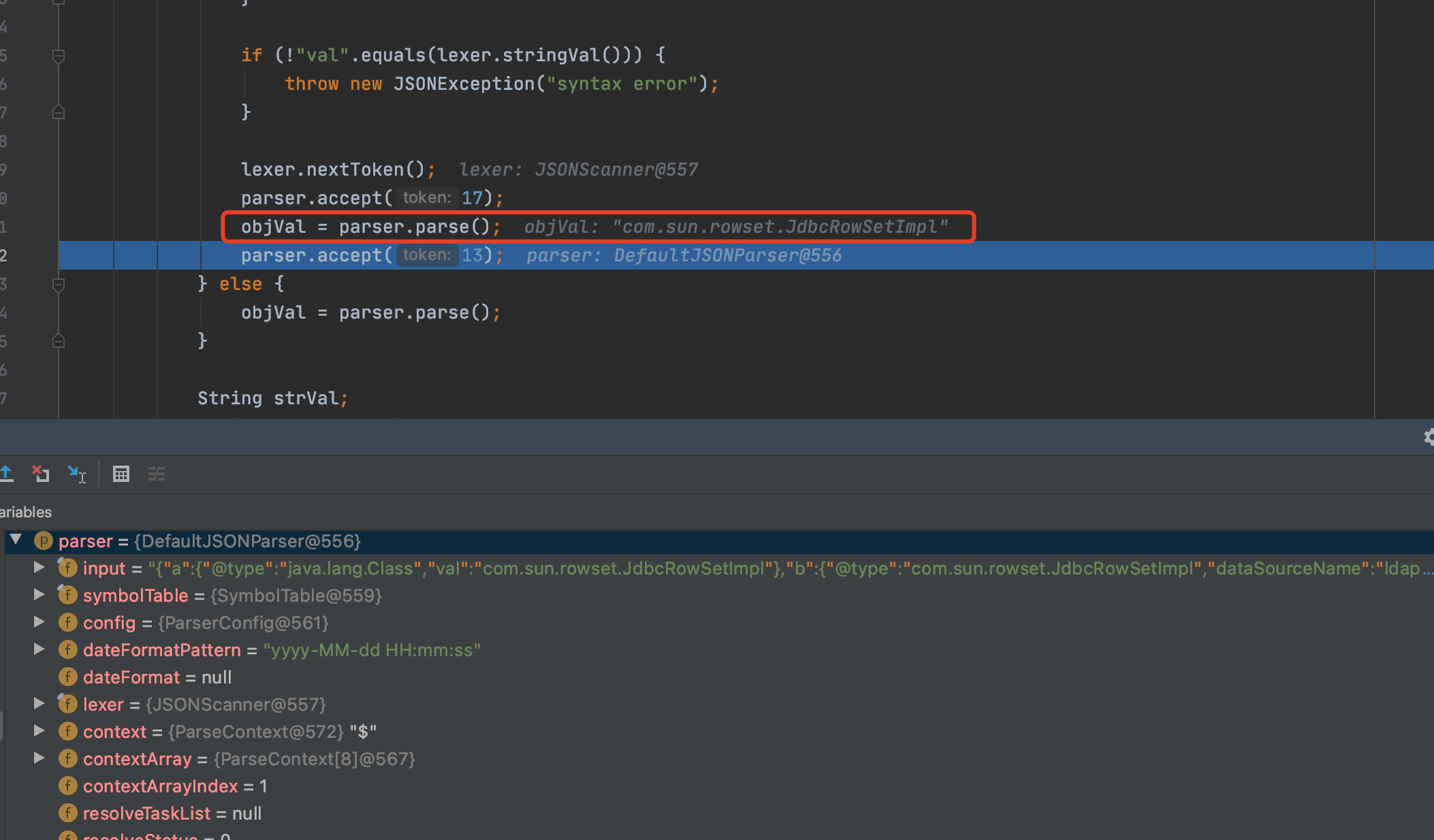Image resolution: width=1434 pixels, height=840 pixels.
Task: Click the arrow-with-text-cursor icon in Variables toolbar
Action: click(x=76, y=474)
